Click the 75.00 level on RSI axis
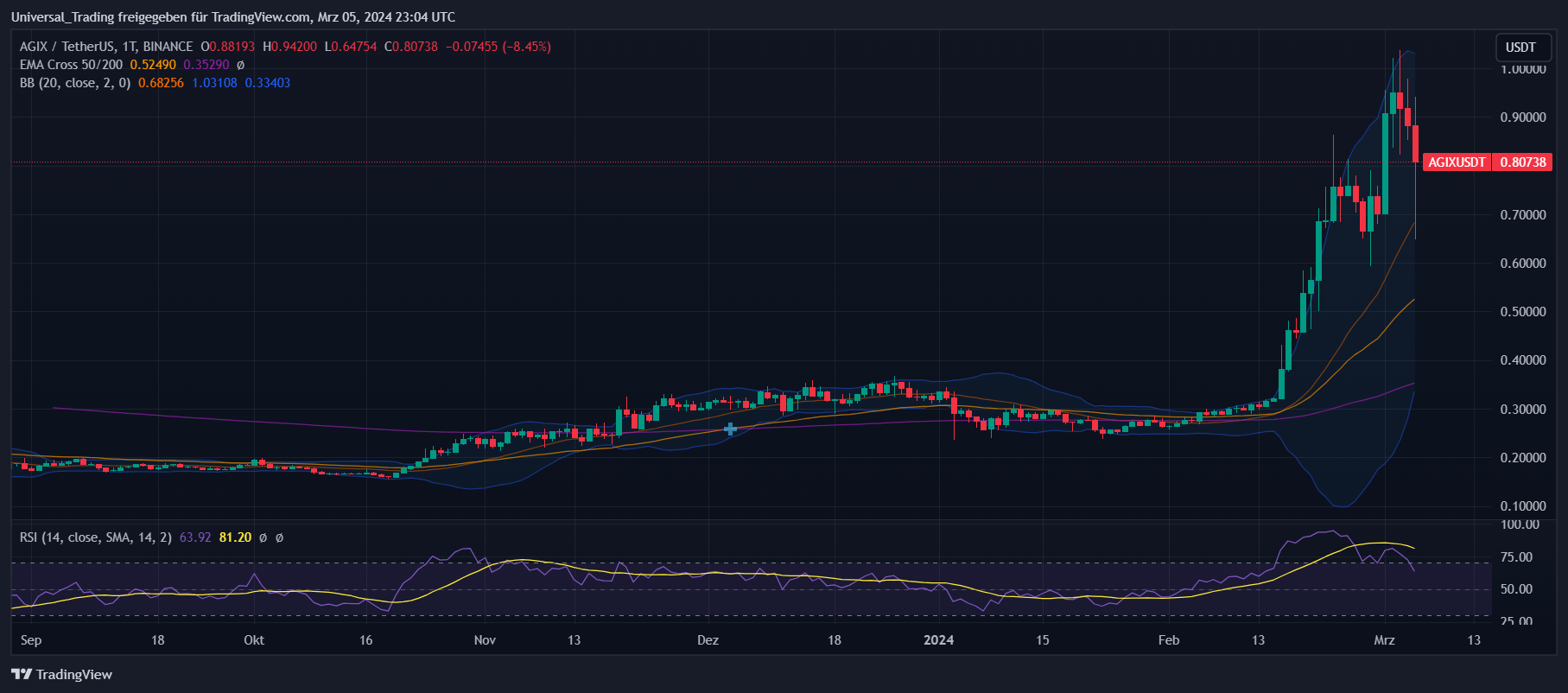This screenshot has height=693, width=1568. coord(1516,557)
